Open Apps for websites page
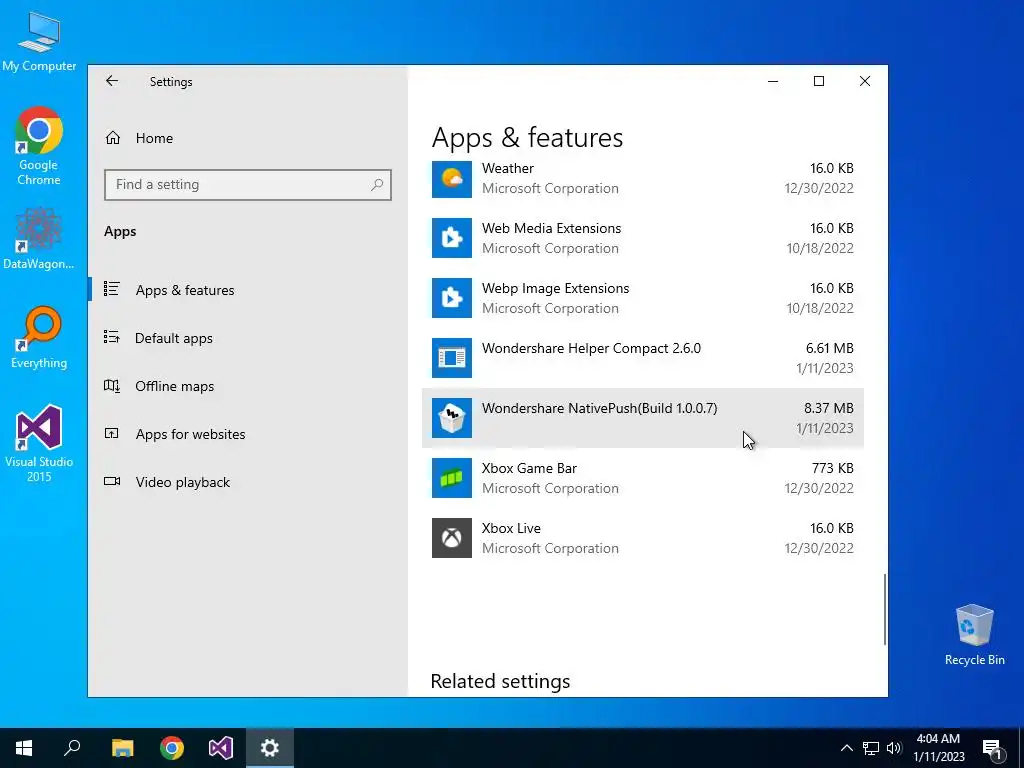Image resolution: width=1024 pixels, height=768 pixels. (x=248, y=434)
